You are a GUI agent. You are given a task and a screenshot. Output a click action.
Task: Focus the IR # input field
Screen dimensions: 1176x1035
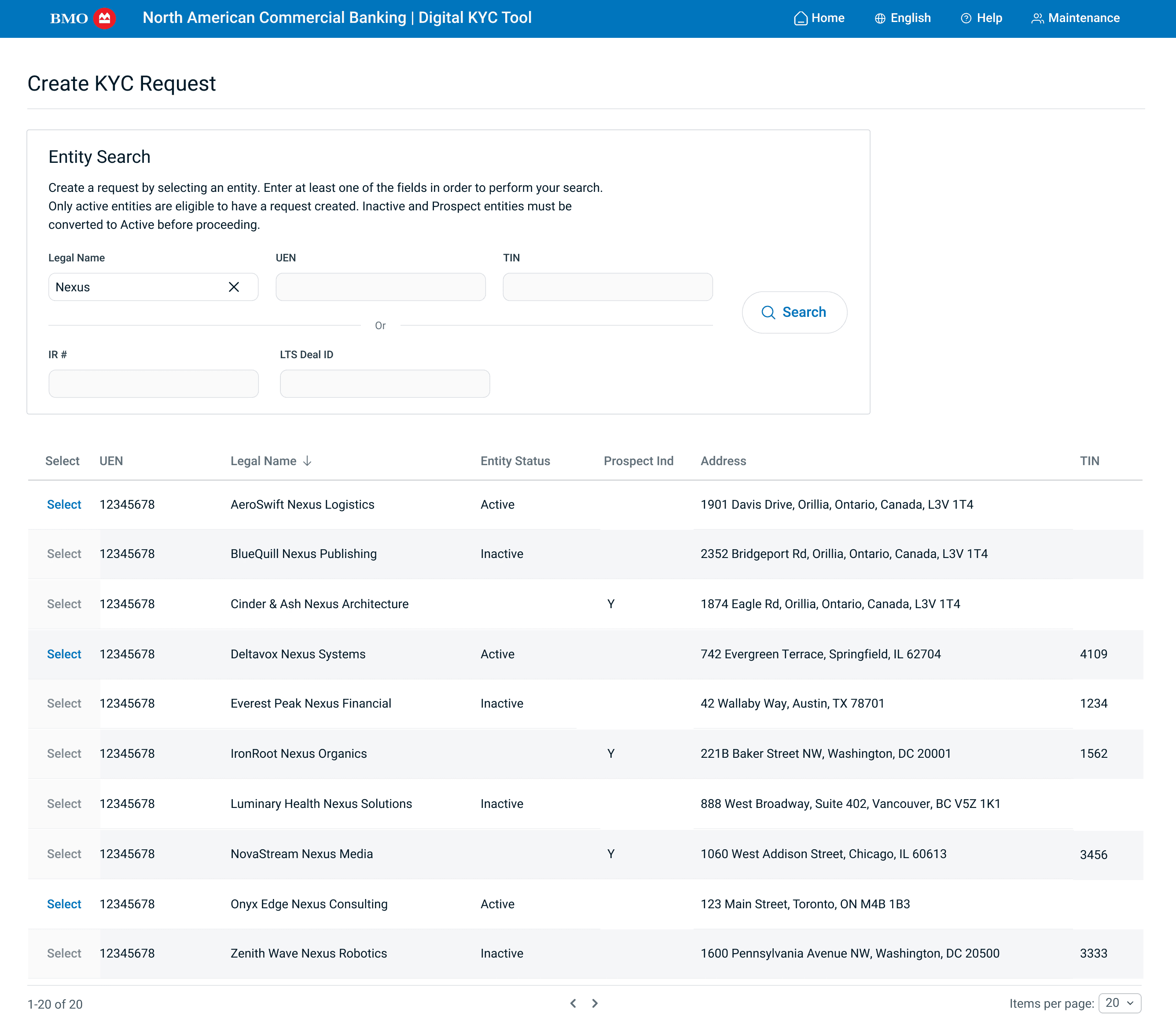153,384
